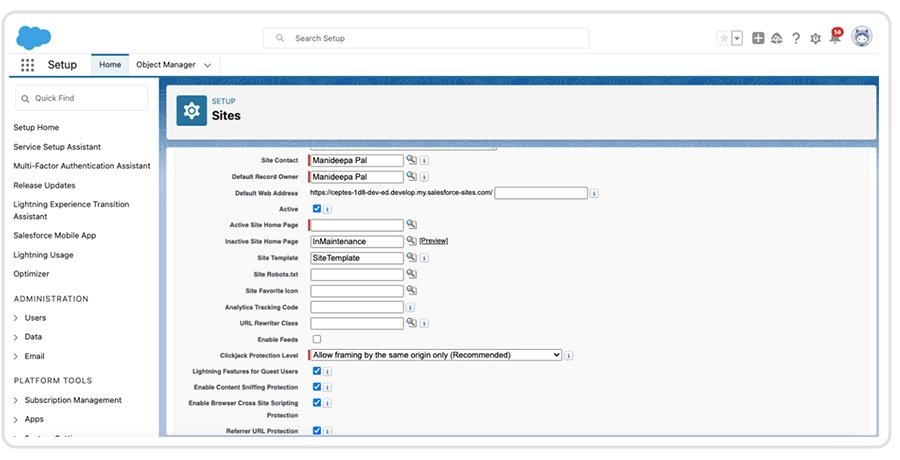Screen dimensions: 900x460
Task: Enable the Enable Feeds checkbox
Action: click(317, 339)
